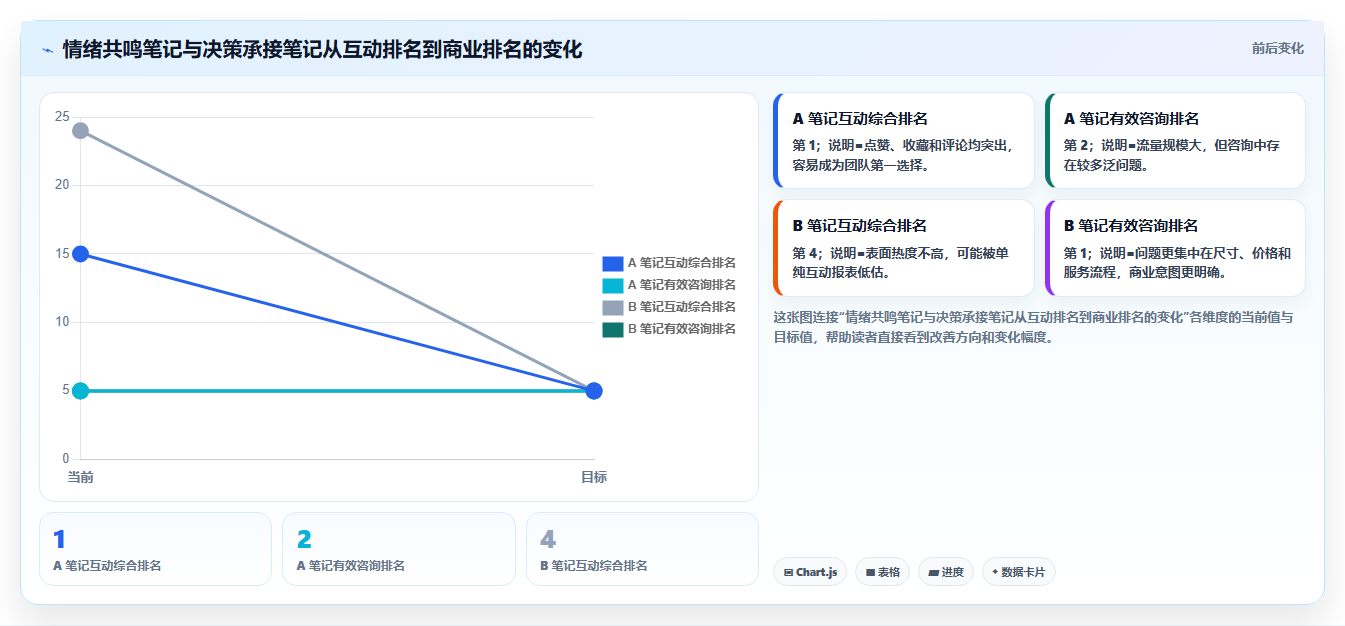Open the A 笔记互动综合排名 info card
Screen dimensions: 1345x626
[903, 141]
